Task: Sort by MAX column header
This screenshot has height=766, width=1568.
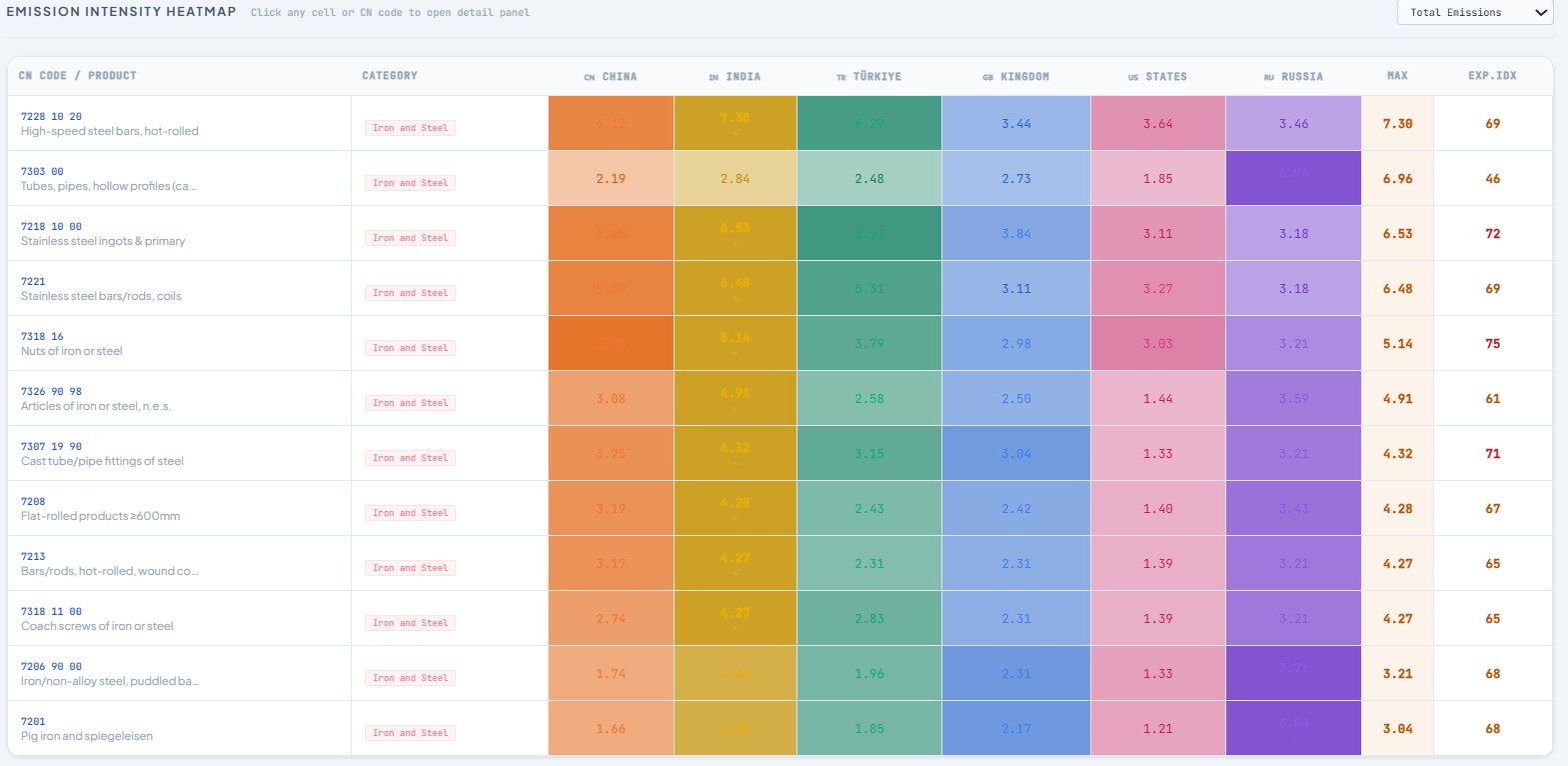Action: point(1397,76)
